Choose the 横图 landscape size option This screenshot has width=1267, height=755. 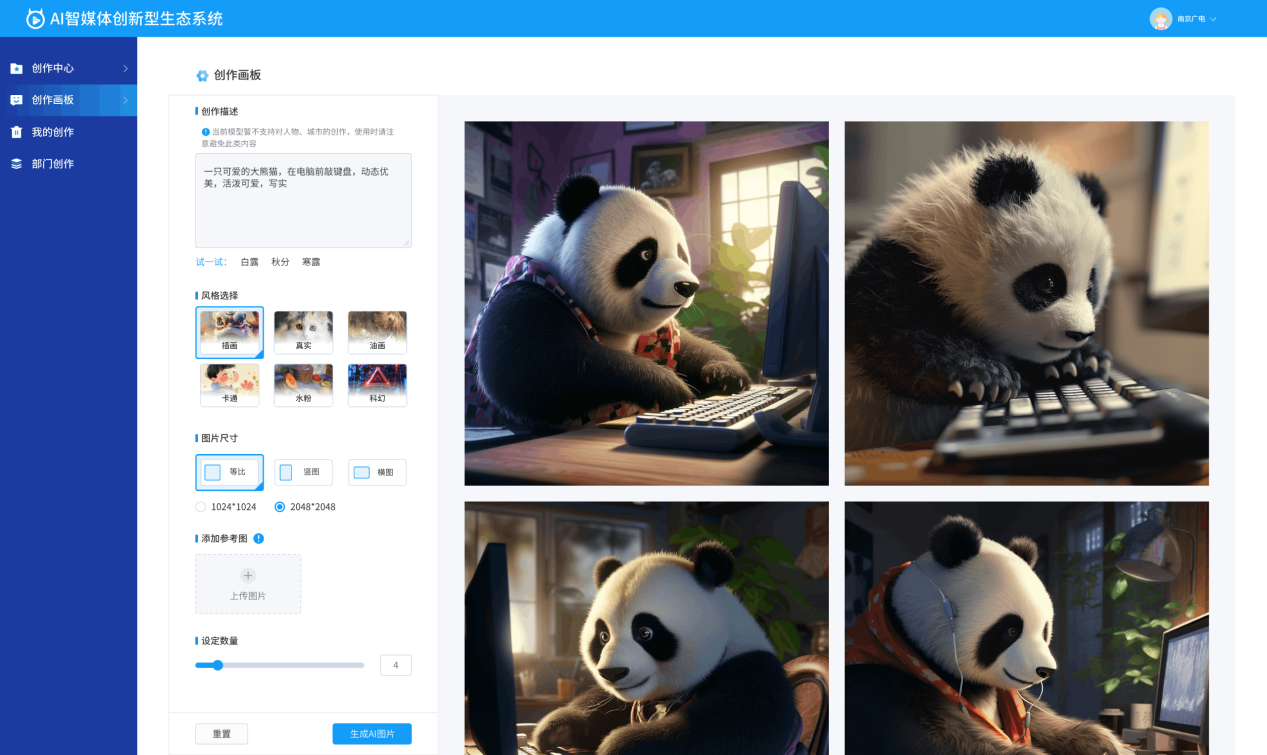[377, 472]
